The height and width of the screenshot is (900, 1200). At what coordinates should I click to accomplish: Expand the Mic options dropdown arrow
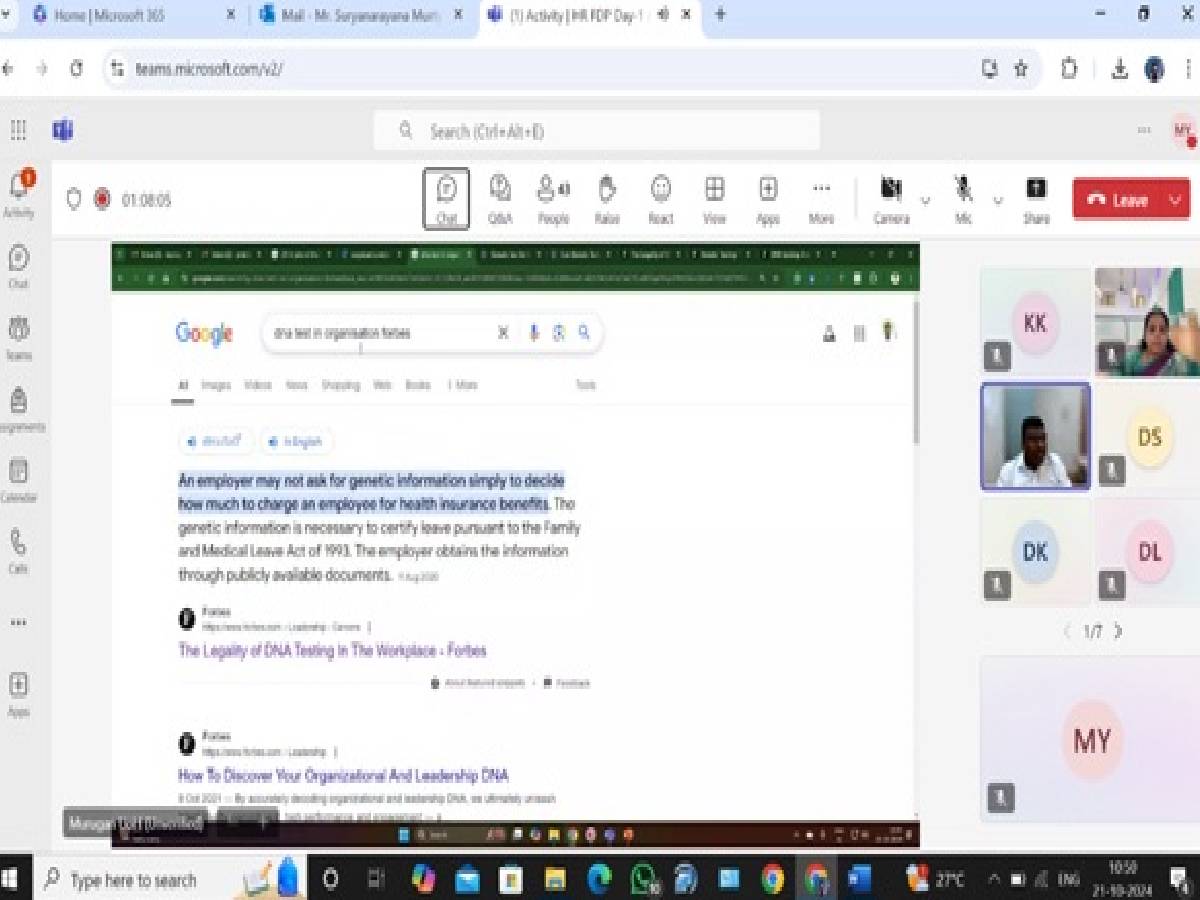[x=998, y=200]
